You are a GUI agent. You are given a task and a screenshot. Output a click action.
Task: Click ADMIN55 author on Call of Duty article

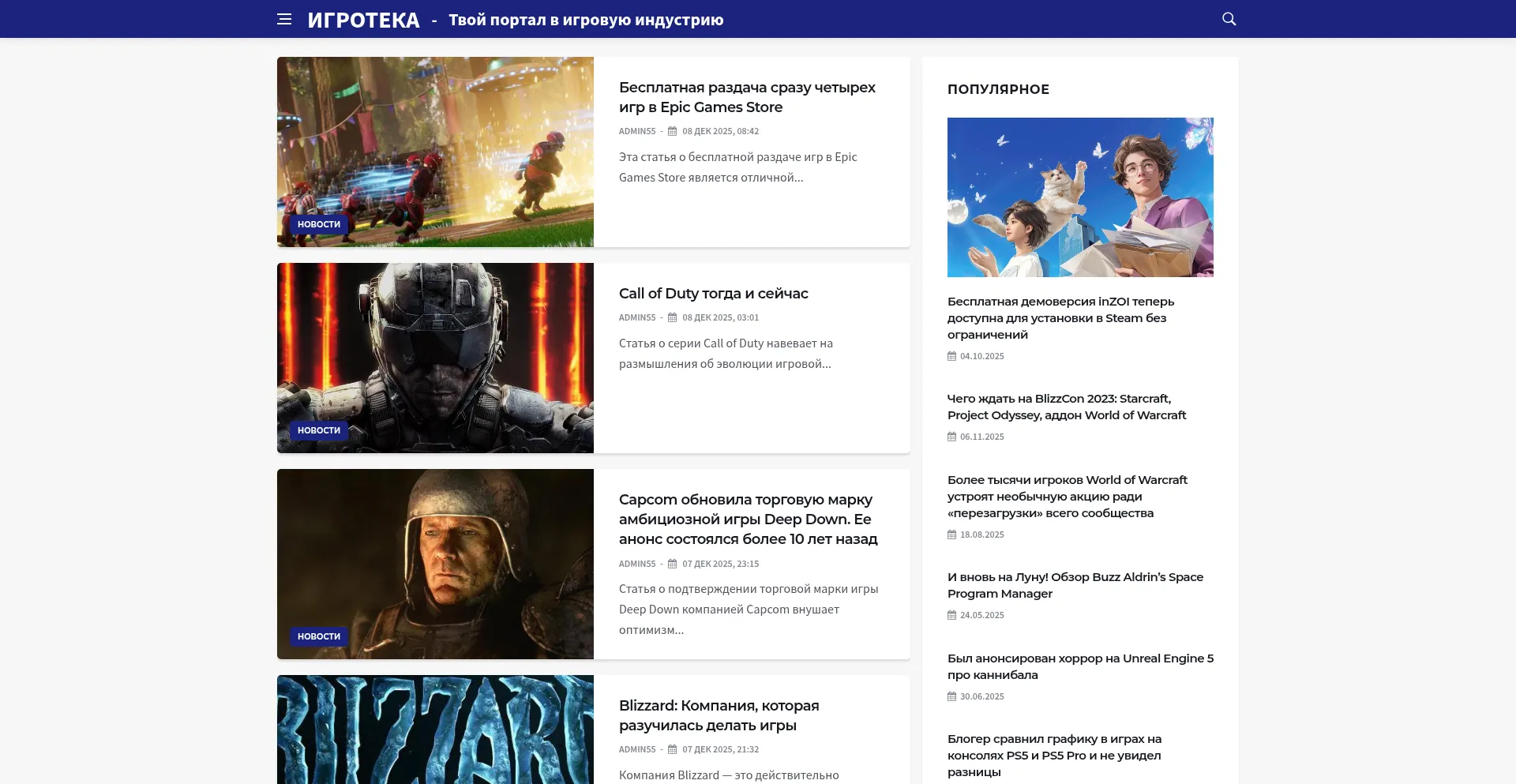(637, 317)
